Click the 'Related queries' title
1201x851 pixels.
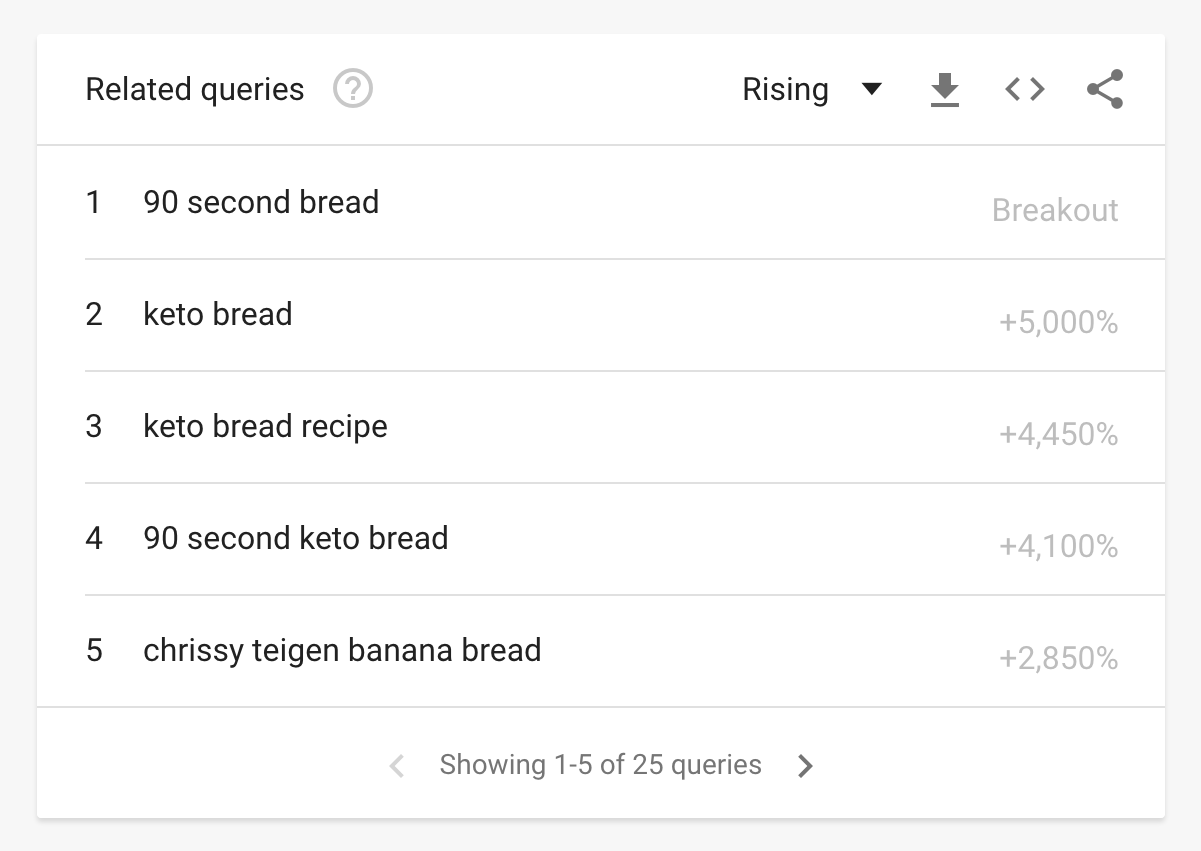[195, 90]
